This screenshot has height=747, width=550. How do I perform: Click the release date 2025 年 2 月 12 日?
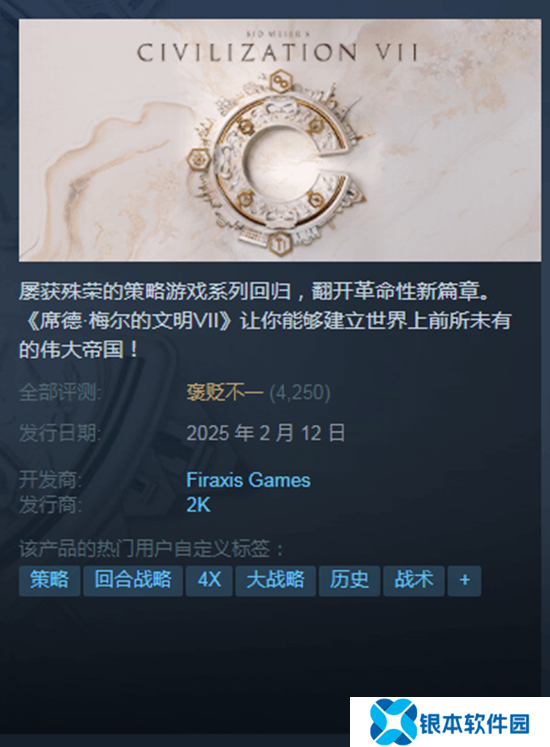point(265,433)
